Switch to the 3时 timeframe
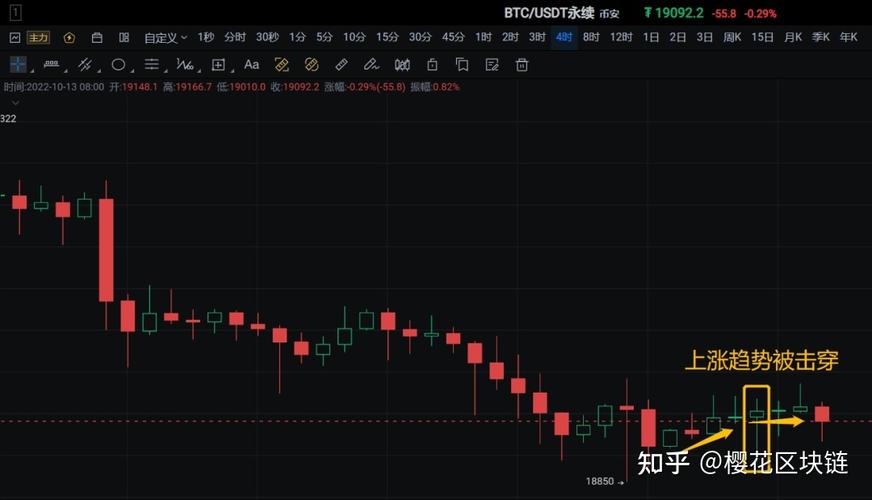Viewport: 872px width, 500px height. click(x=537, y=37)
